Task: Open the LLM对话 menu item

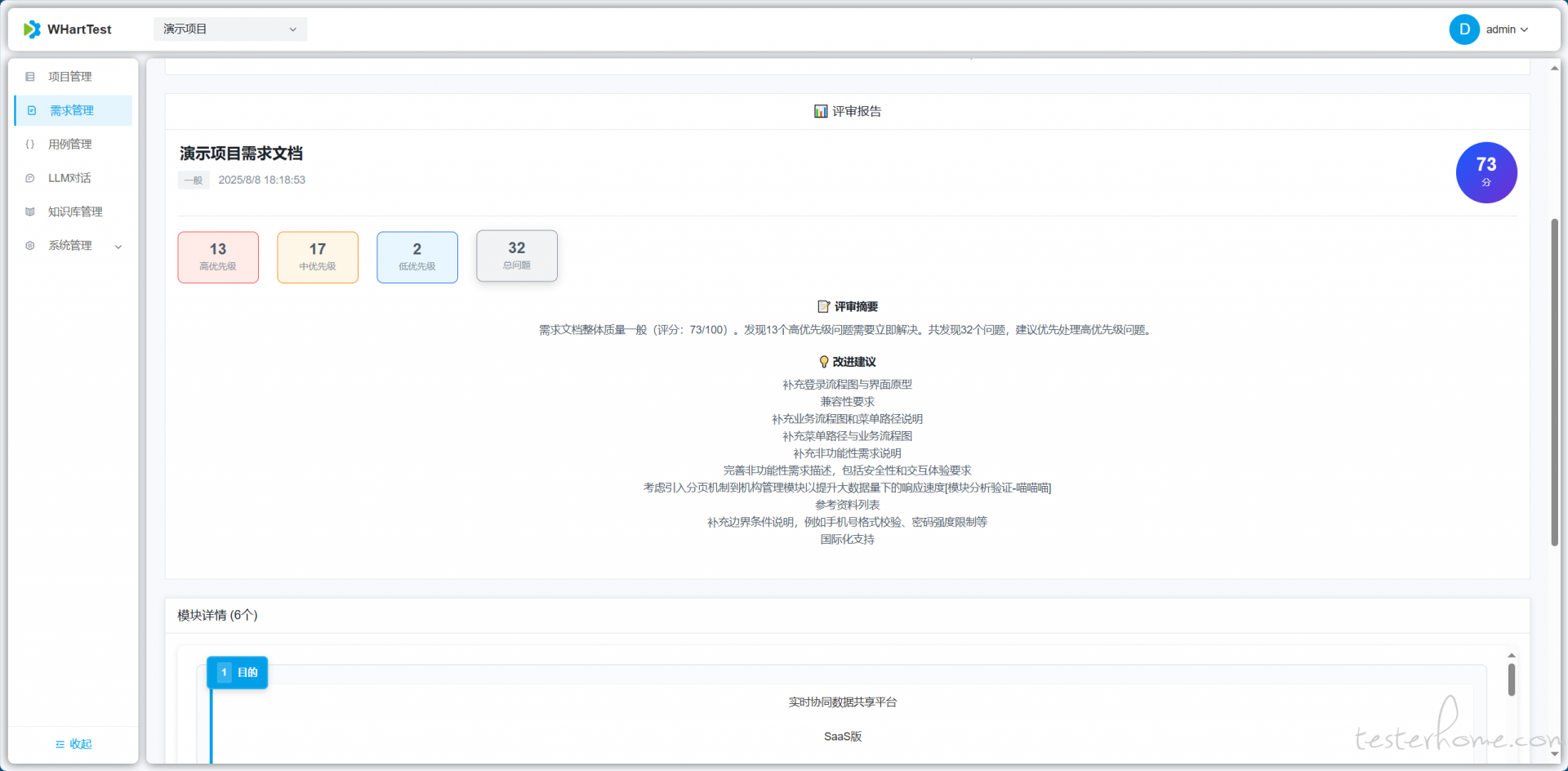Action: pyautogui.click(x=69, y=178)
